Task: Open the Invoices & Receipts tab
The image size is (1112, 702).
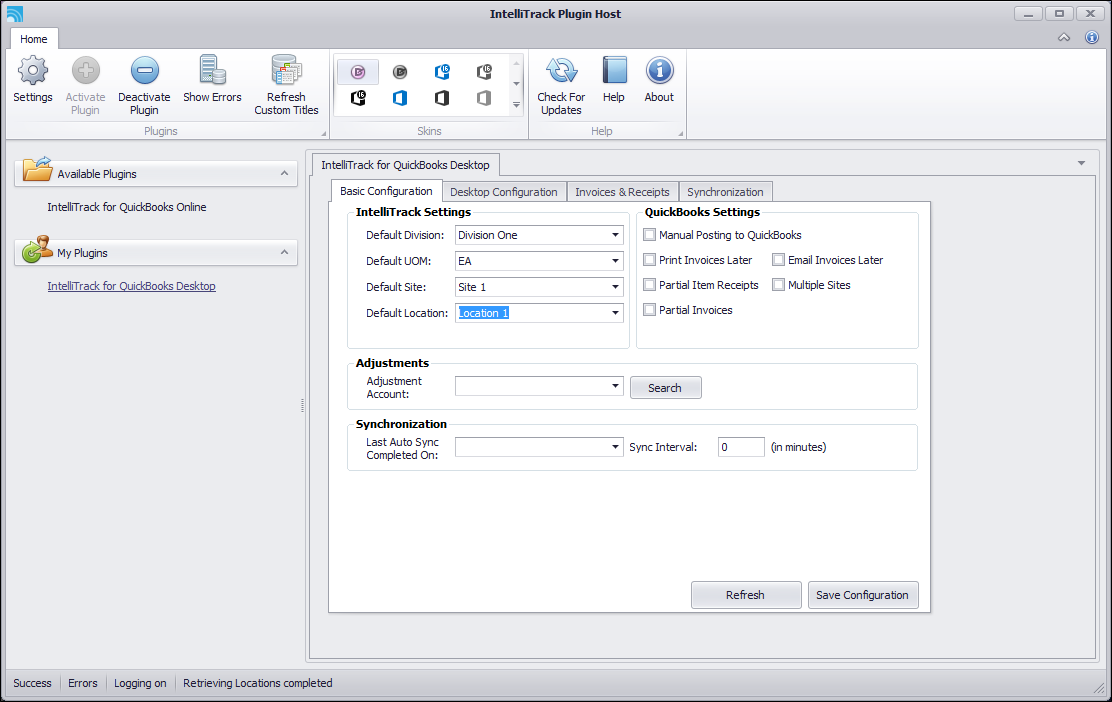Action: 622,192
